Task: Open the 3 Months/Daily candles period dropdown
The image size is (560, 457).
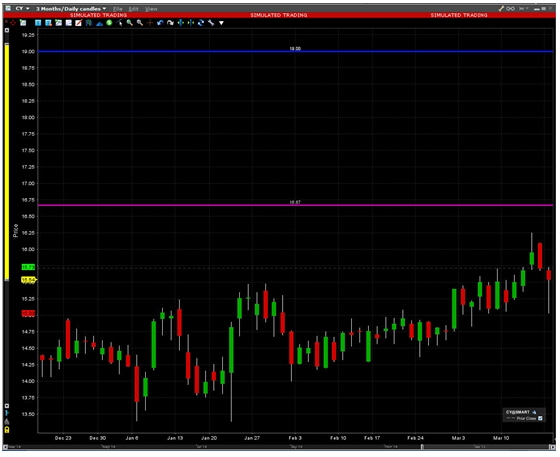Action: pyautogui.click(x=71, y=9)
